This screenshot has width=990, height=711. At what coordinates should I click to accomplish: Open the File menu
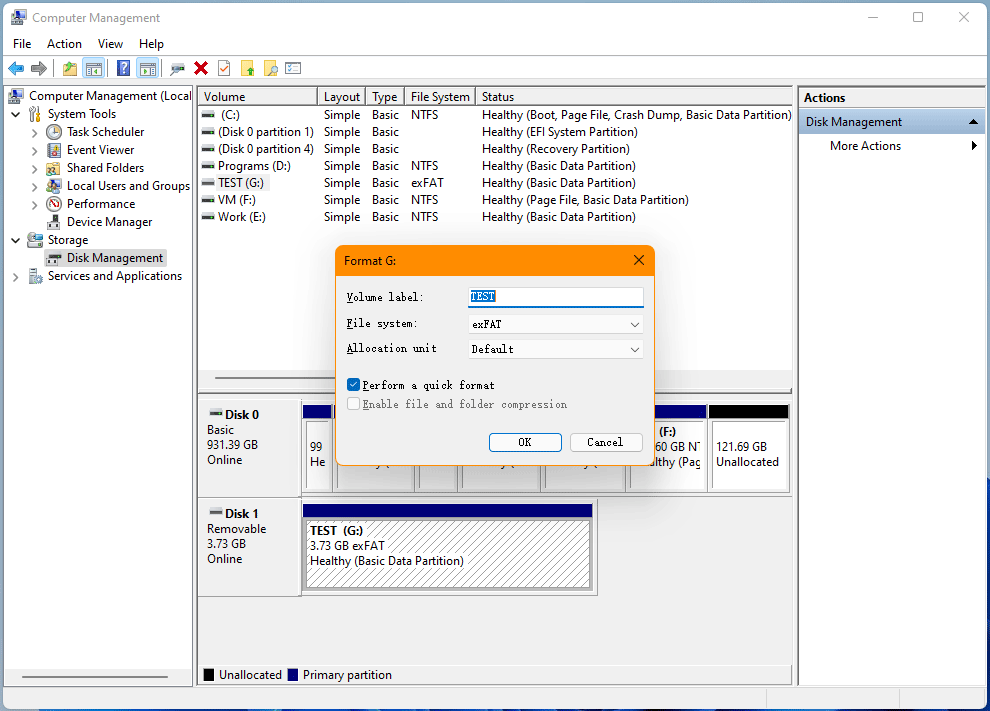[22, 44]
